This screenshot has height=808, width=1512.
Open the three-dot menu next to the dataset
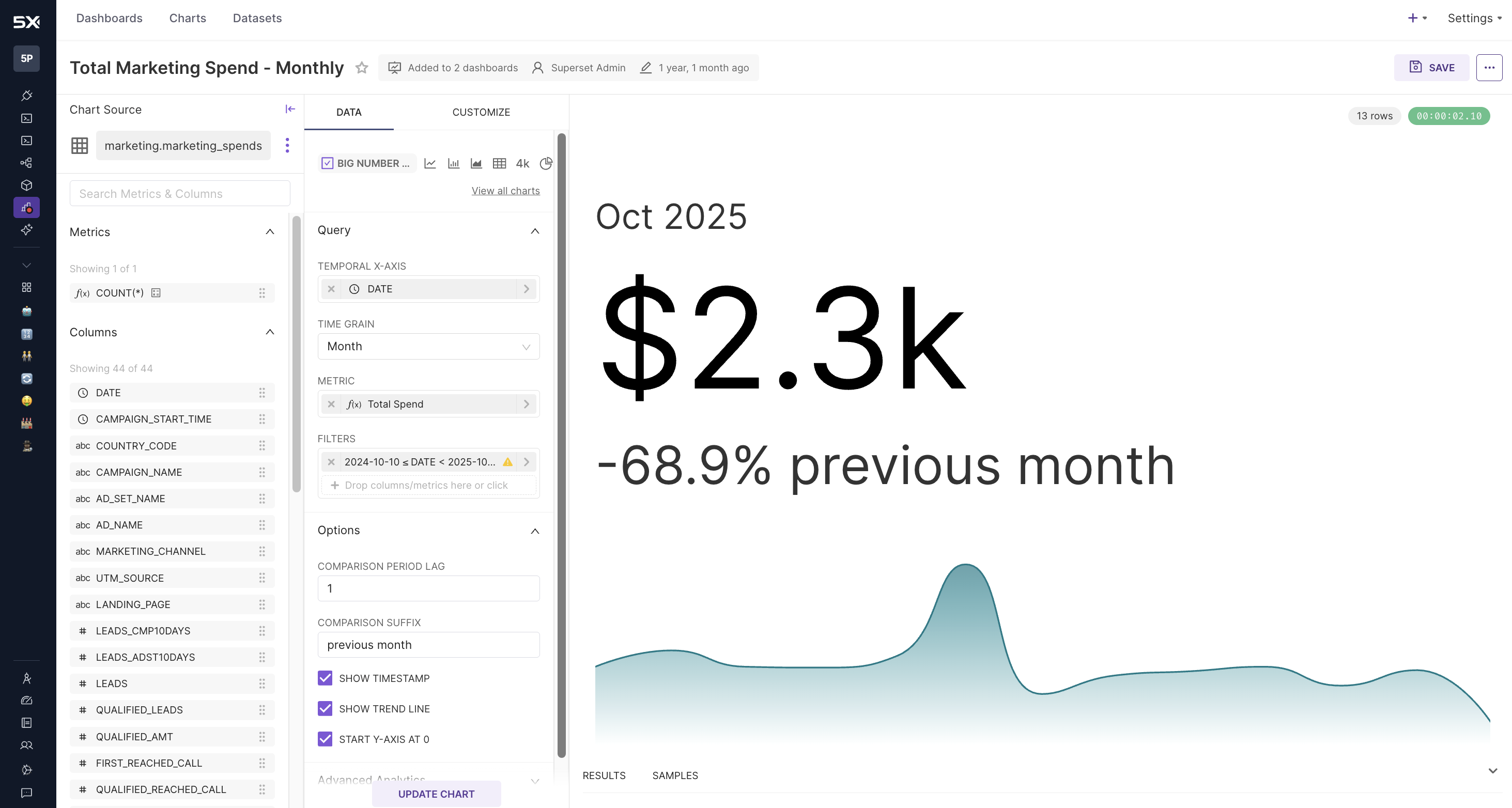(x=288, y=145)
